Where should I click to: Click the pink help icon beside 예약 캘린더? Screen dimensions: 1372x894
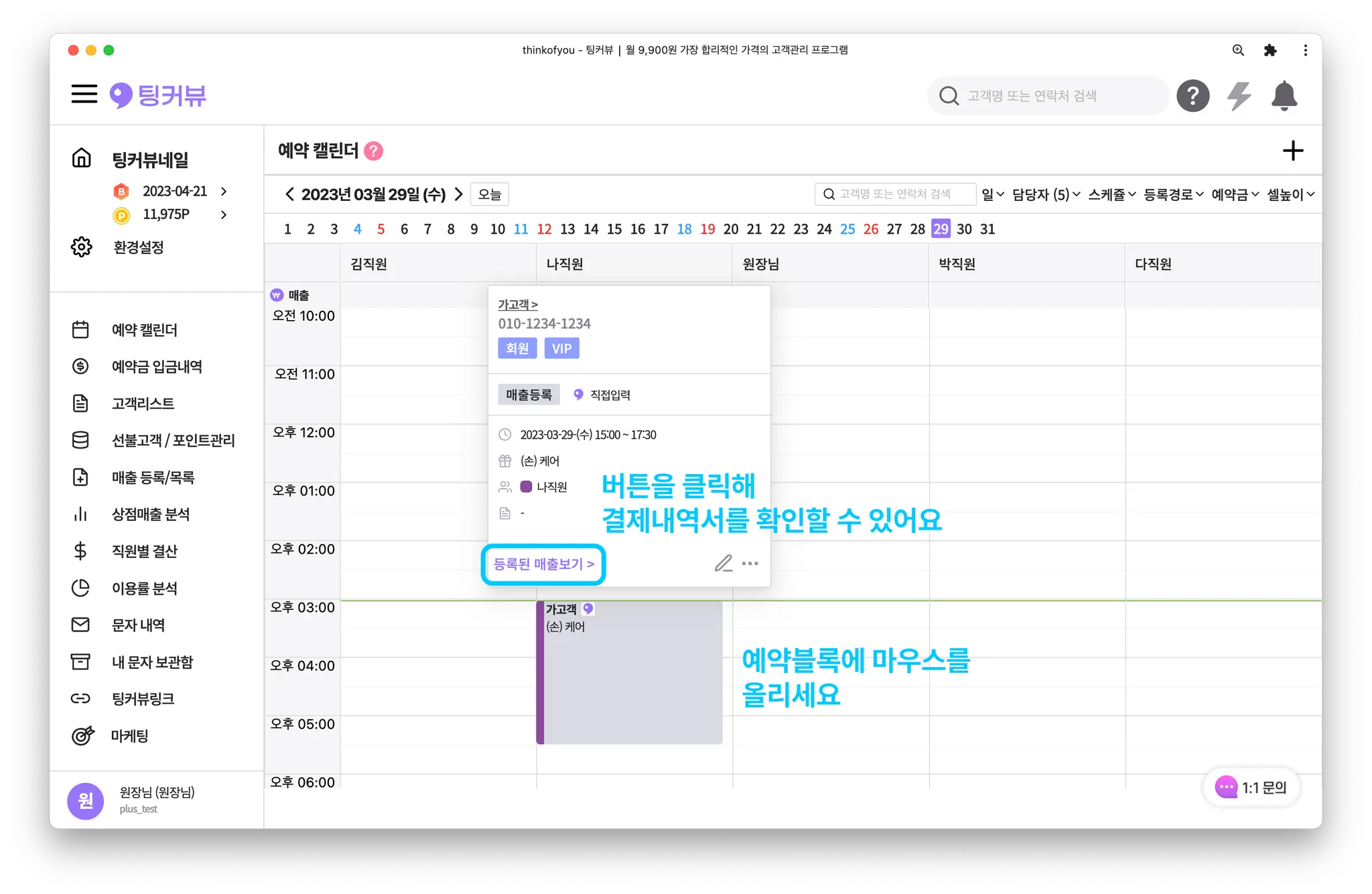pyautogui.click(x=373, y=151)
